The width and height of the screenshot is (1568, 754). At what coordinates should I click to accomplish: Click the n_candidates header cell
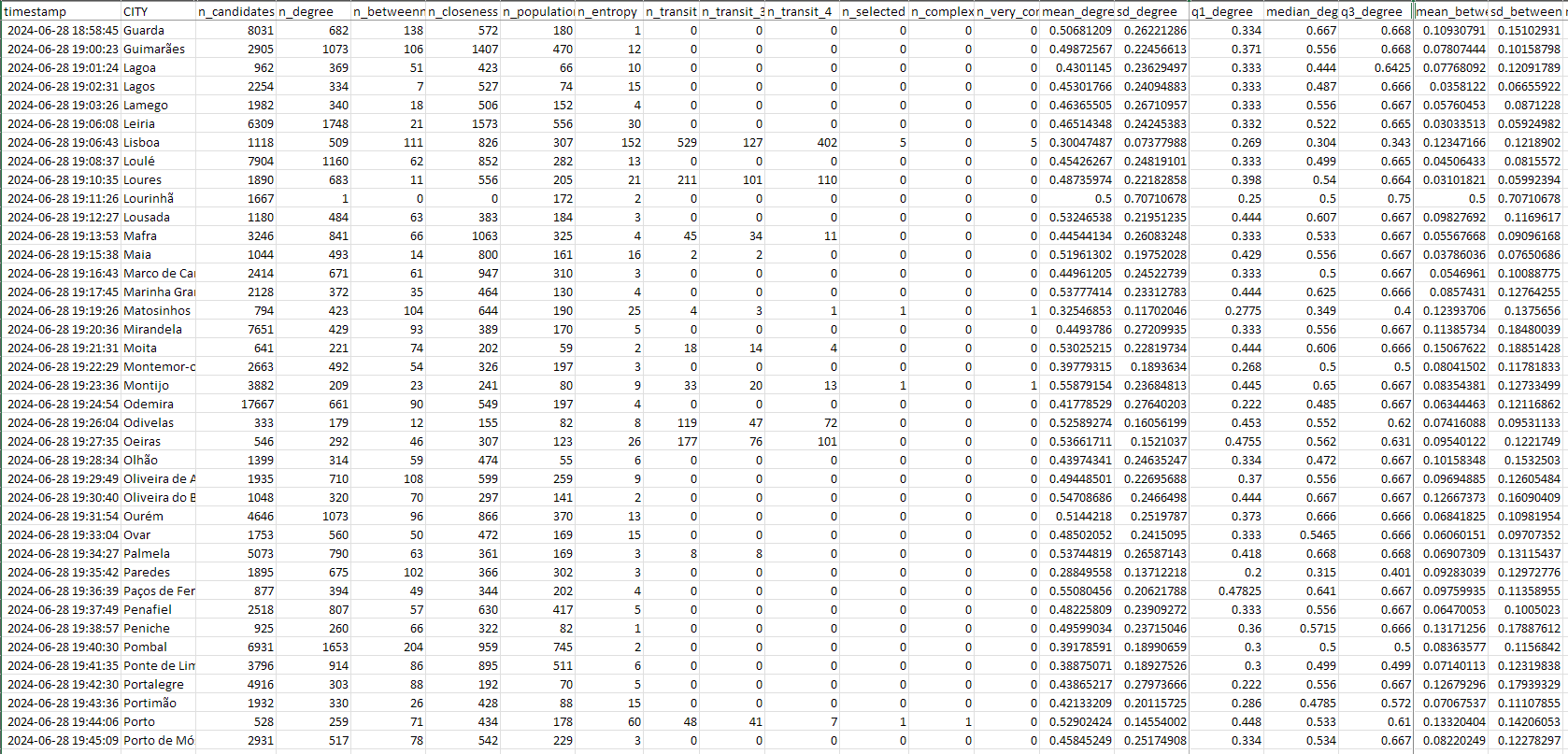coord(236,12)
